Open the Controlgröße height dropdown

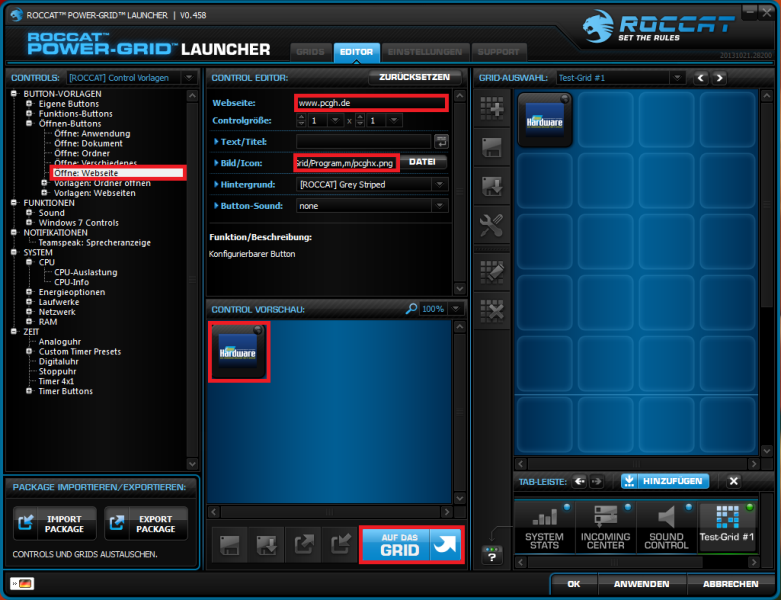[394, 120]
